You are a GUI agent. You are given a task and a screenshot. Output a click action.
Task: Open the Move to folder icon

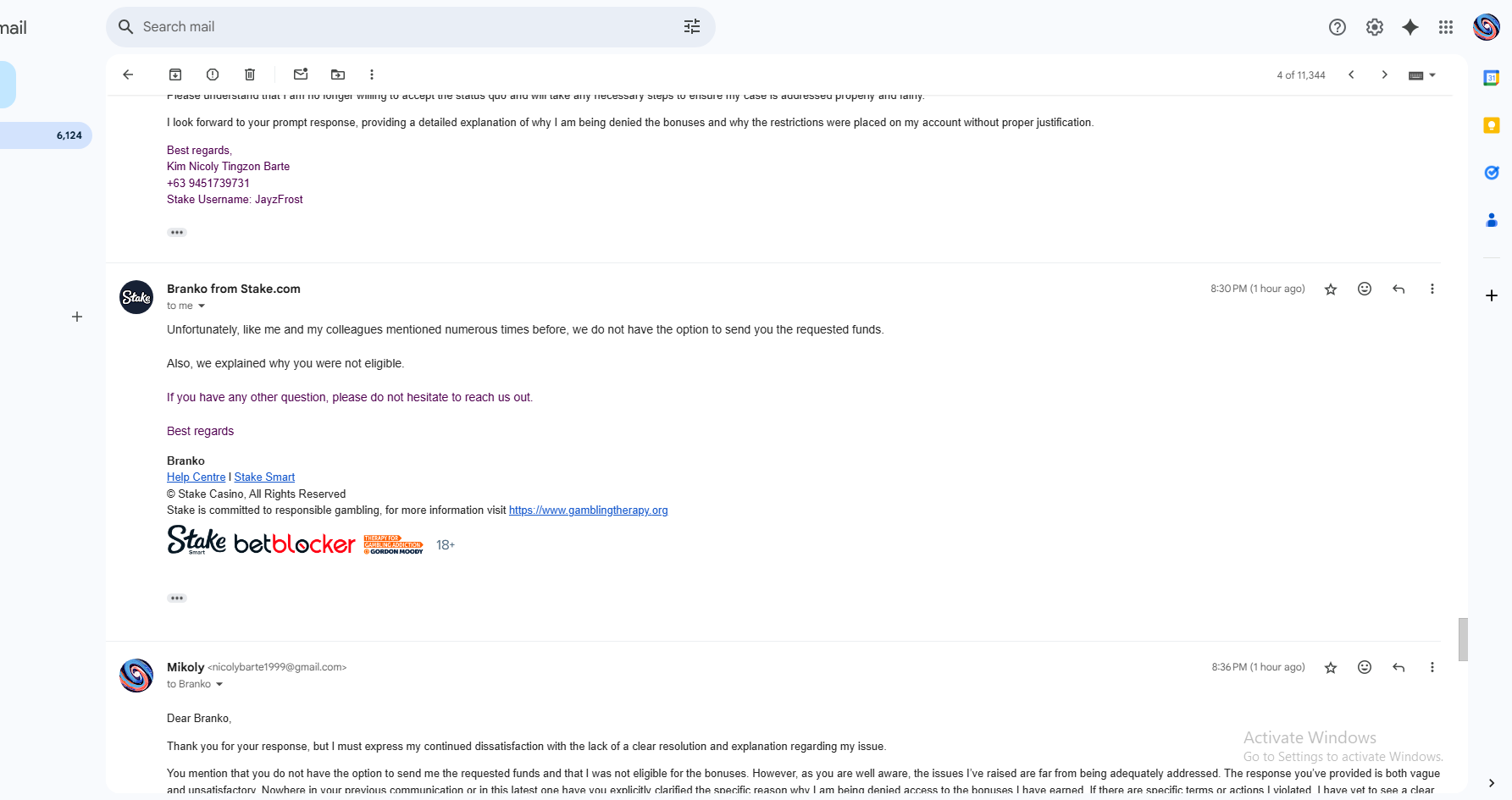(338, 74)
